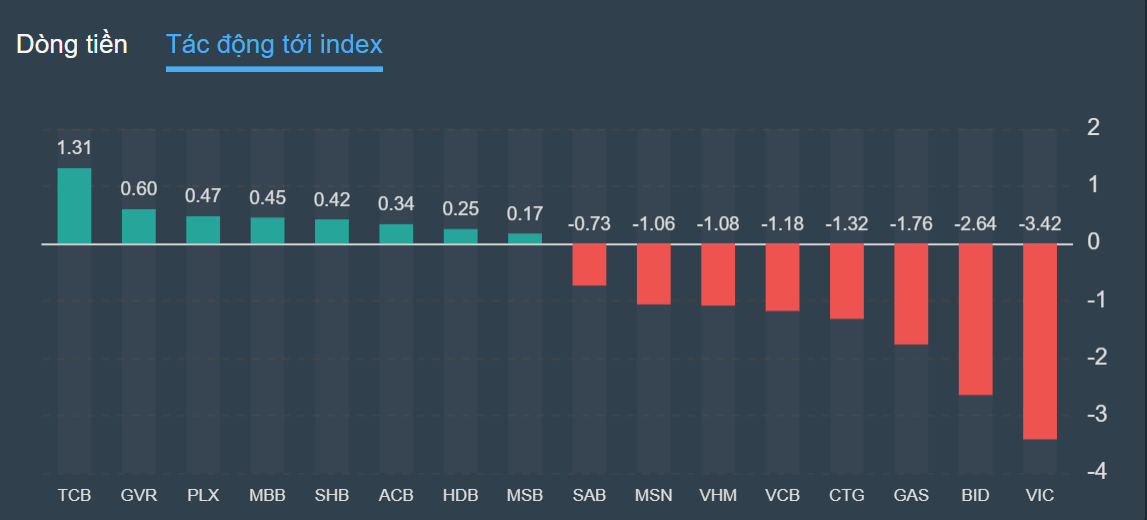Click the ACB ticker label

396,495
